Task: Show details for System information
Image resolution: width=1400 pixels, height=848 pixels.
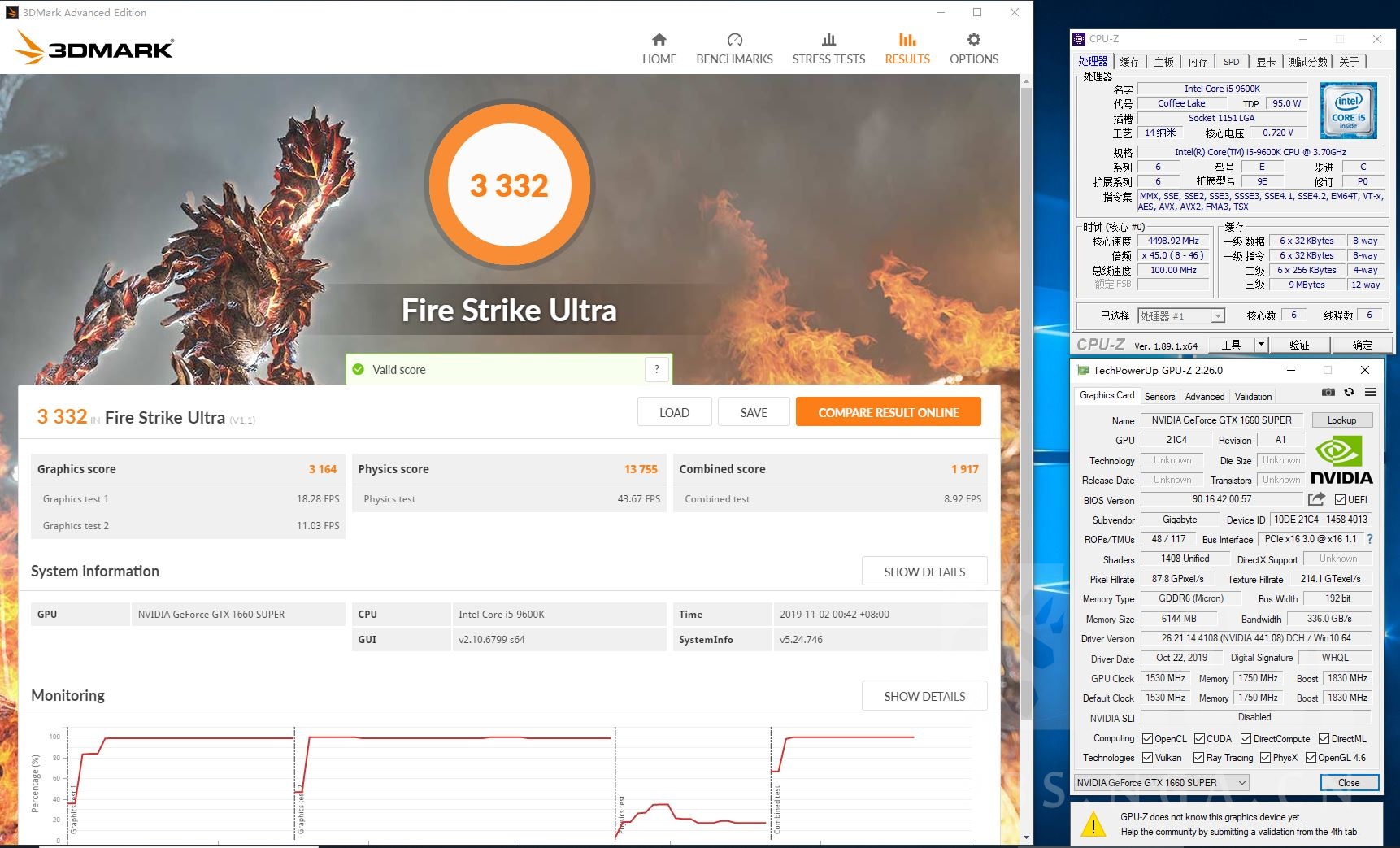Action: 924,572
